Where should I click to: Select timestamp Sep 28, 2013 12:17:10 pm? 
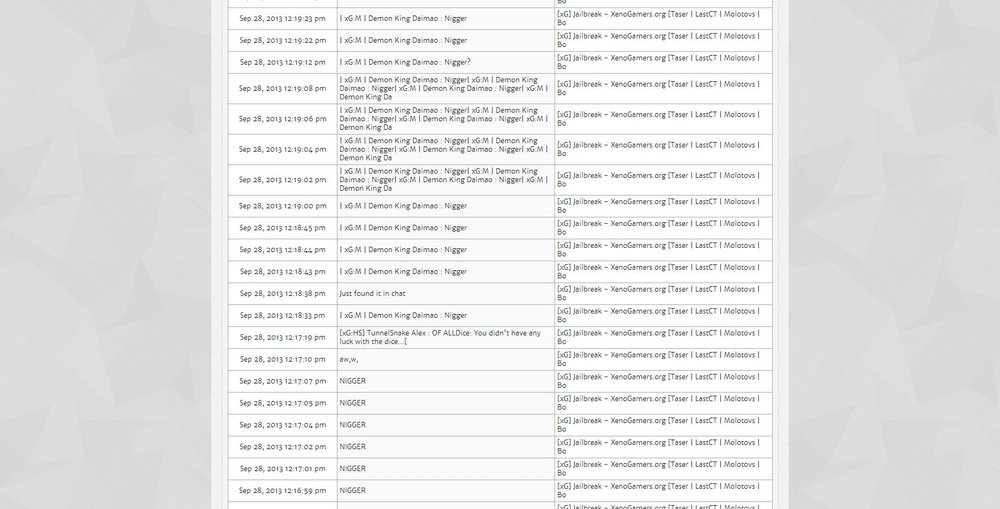(283, 359)
